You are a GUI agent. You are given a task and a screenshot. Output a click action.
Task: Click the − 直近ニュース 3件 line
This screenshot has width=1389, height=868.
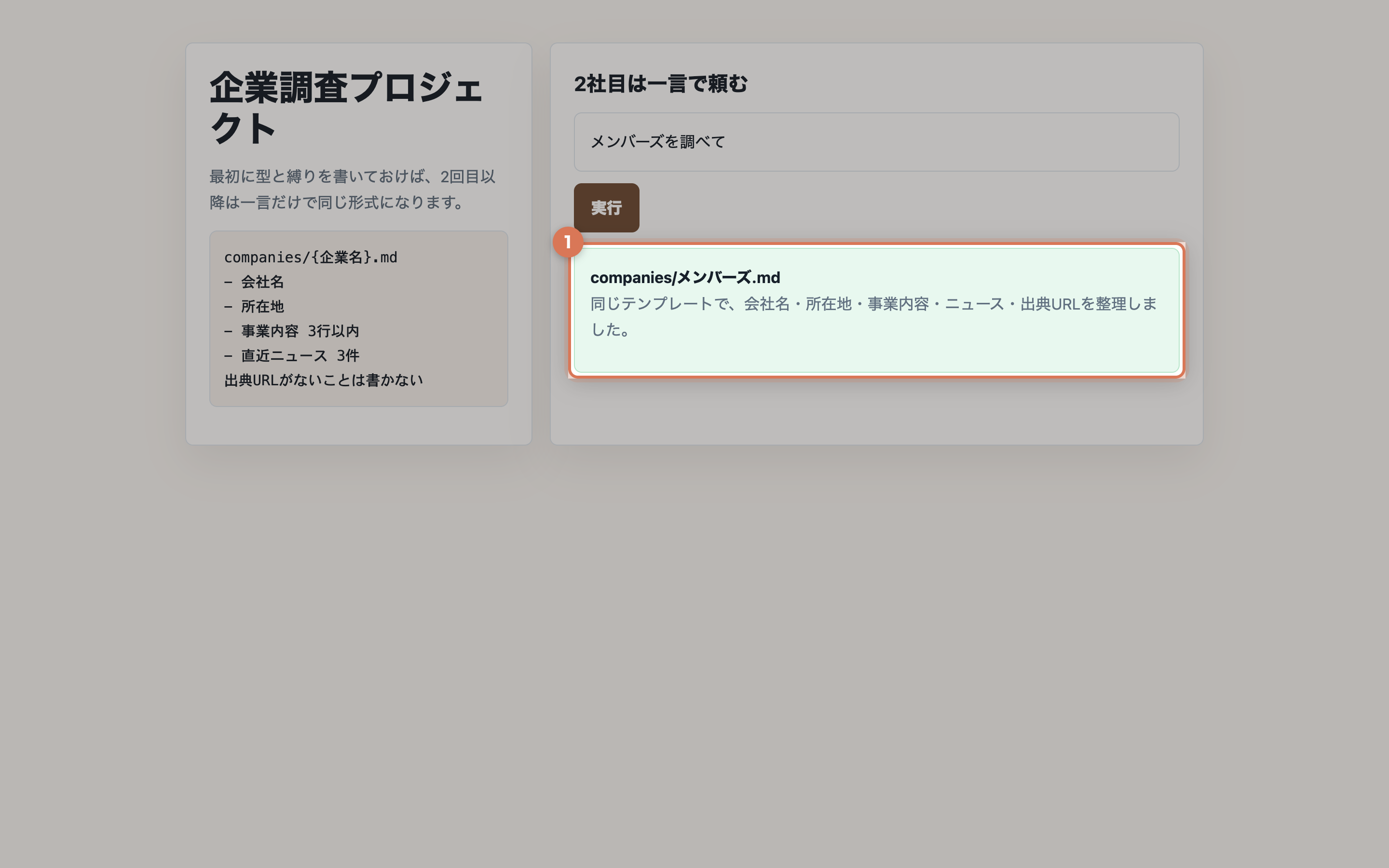point(292,356)
